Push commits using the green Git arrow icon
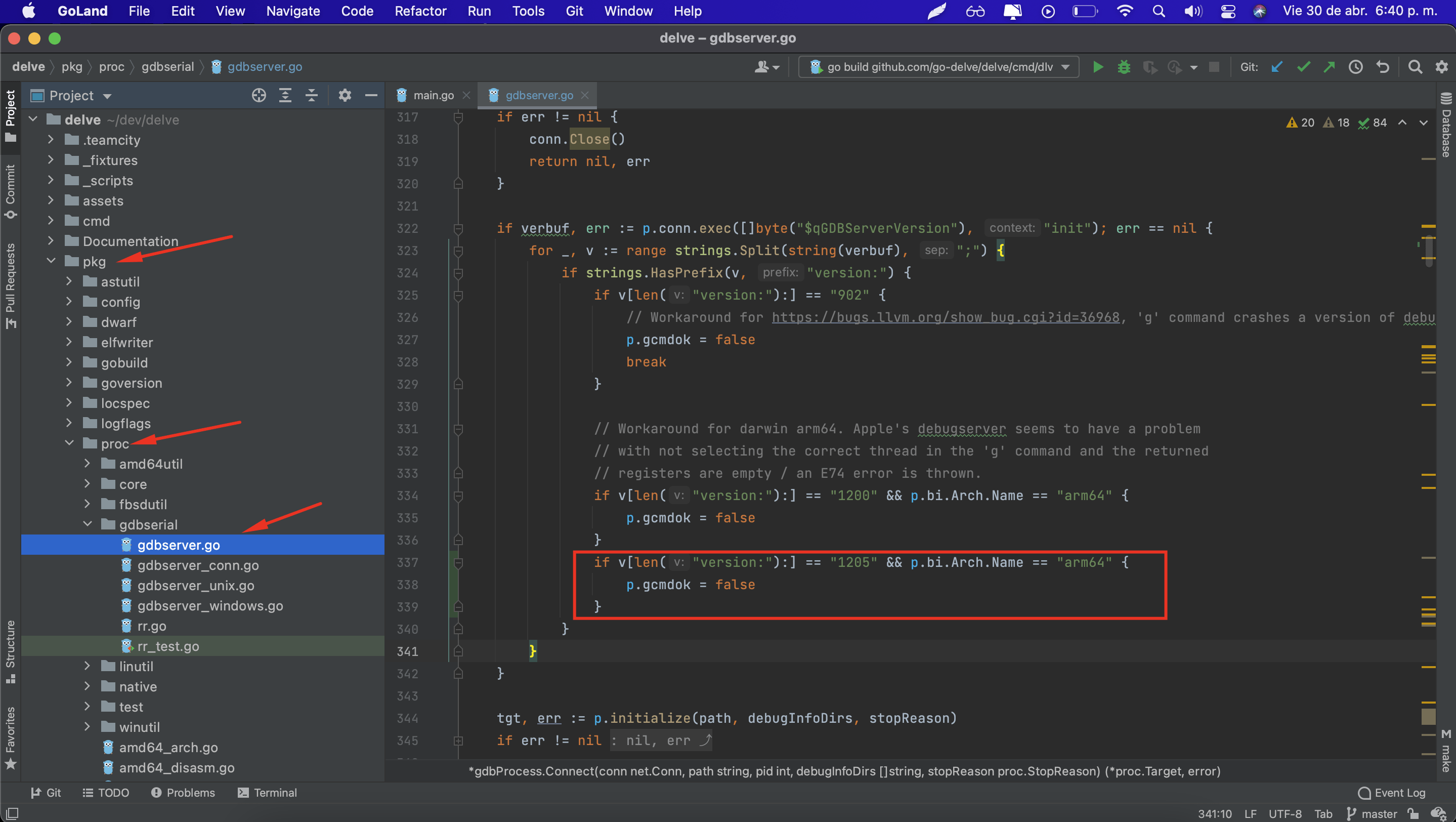The width and height of the screenshot is (1456, 822). coord(1330,67)
